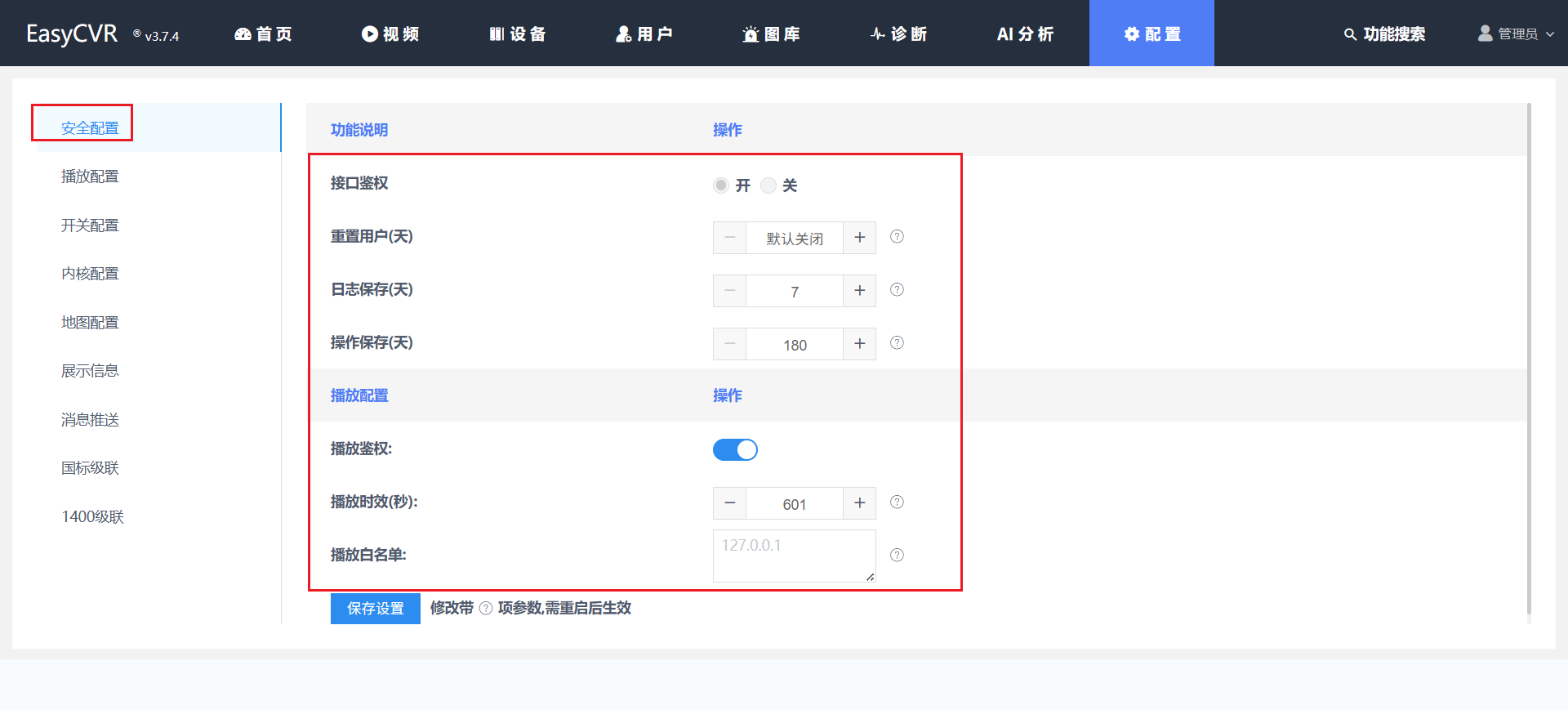Decrease 播放时效(秒) value with minus

click(x=729, y=503)
